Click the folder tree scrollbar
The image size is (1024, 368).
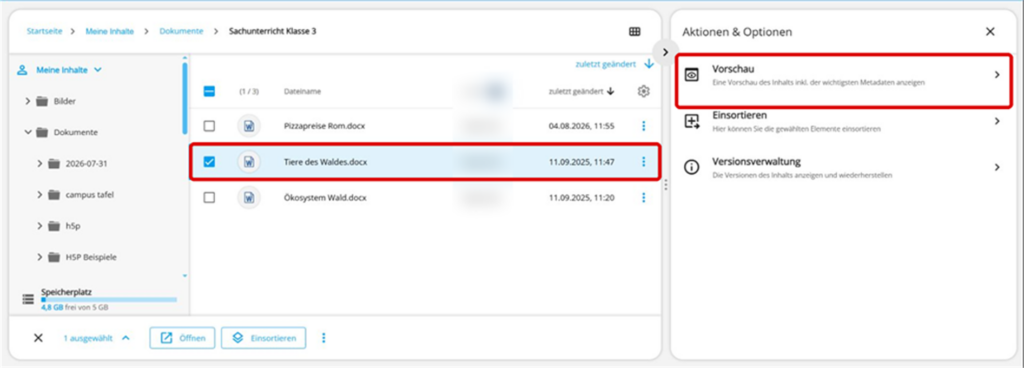point(185,98)
